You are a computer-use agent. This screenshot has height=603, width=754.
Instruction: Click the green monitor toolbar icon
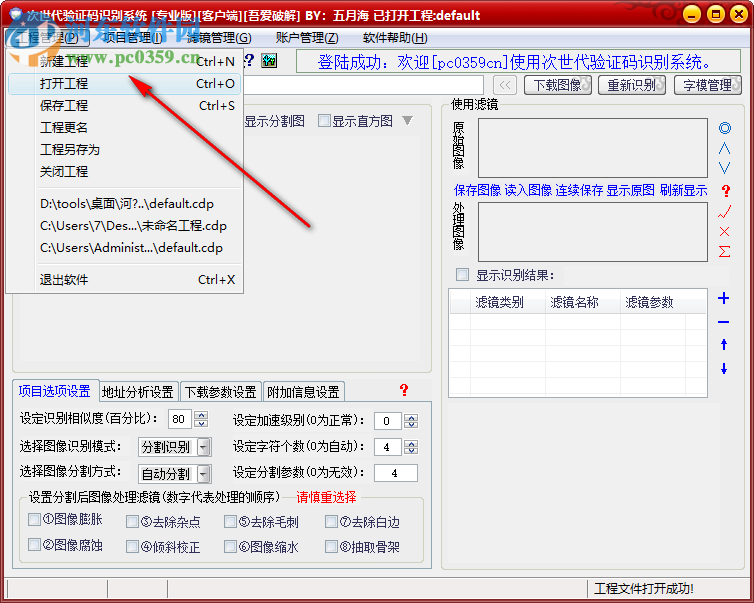[x=269, y=61]
